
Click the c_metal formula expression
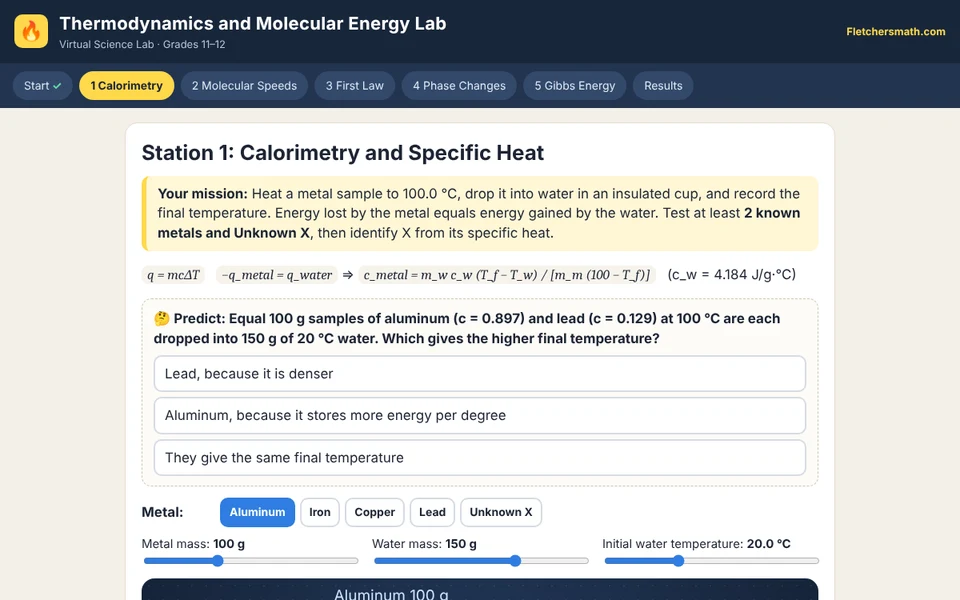507,275
